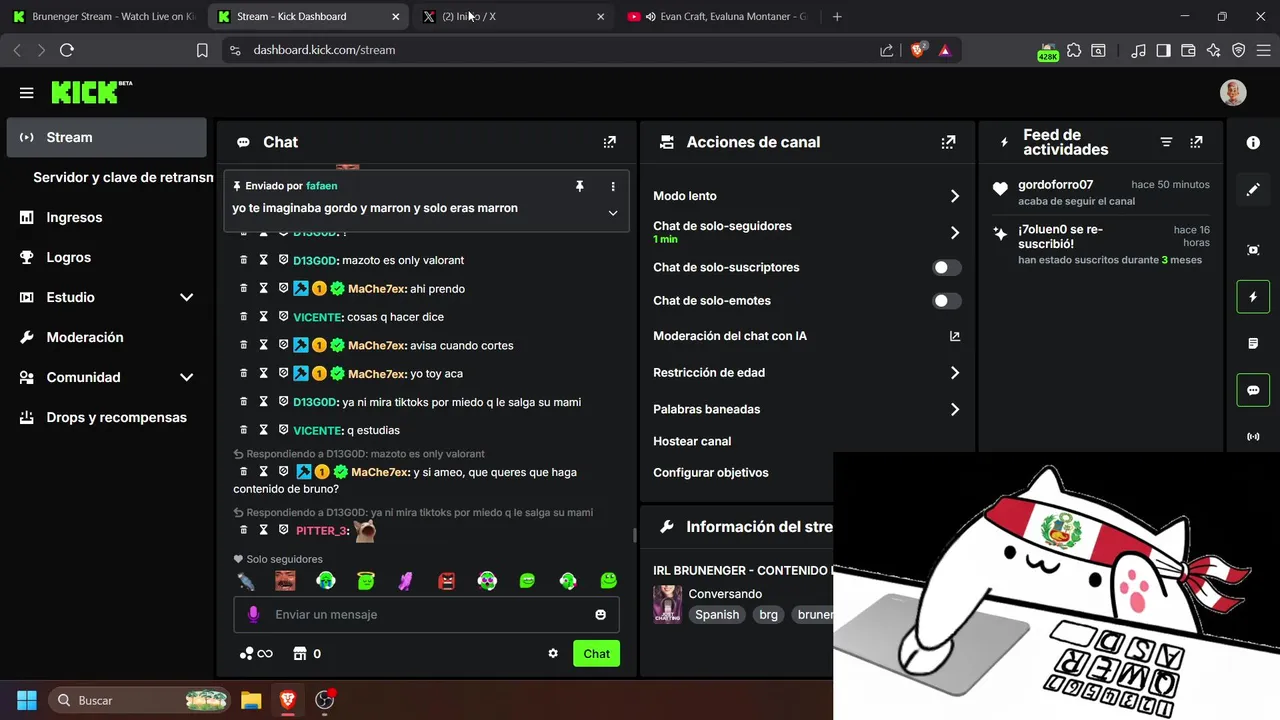Click Hostear canal
The image size is (1280, 720).
click(692, 441)
